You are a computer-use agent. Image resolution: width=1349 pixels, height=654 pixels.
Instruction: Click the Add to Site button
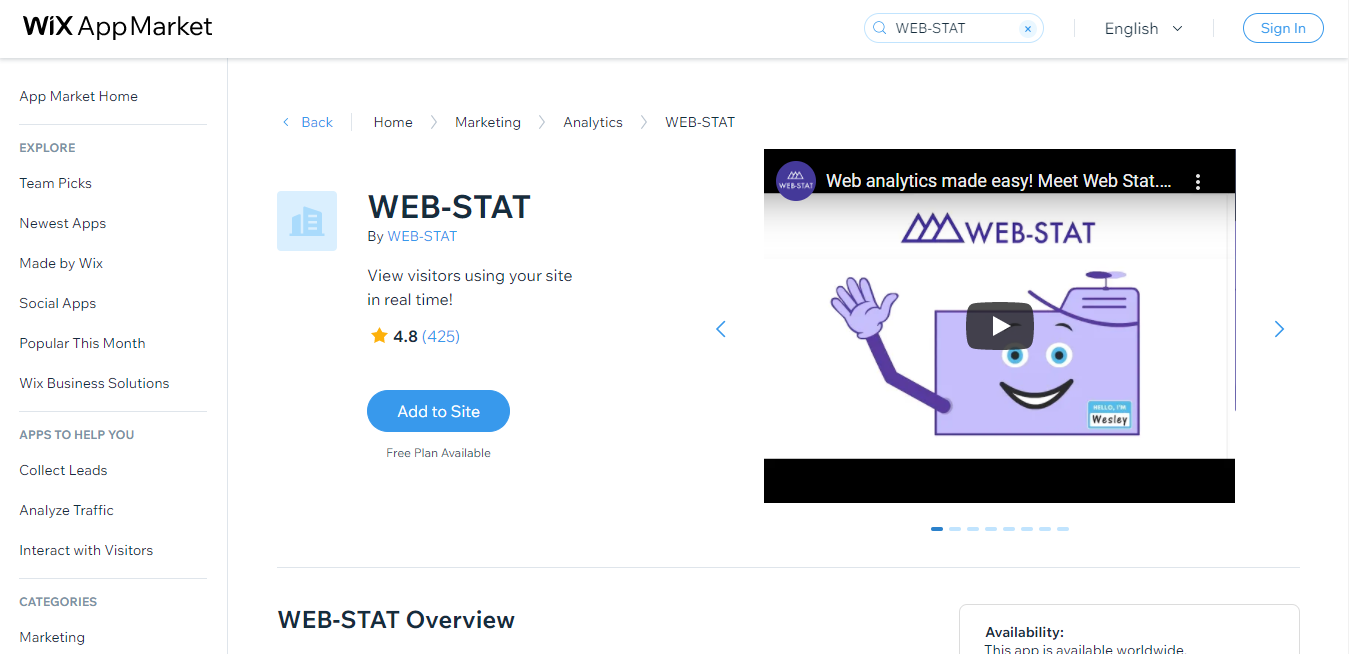click(x=438, y=411)
